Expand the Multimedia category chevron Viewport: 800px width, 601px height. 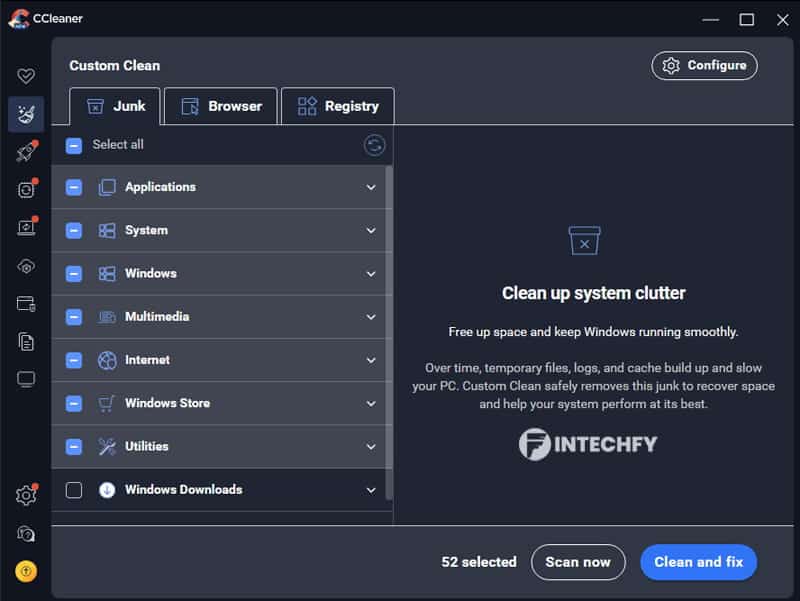(x=371, y=317)
